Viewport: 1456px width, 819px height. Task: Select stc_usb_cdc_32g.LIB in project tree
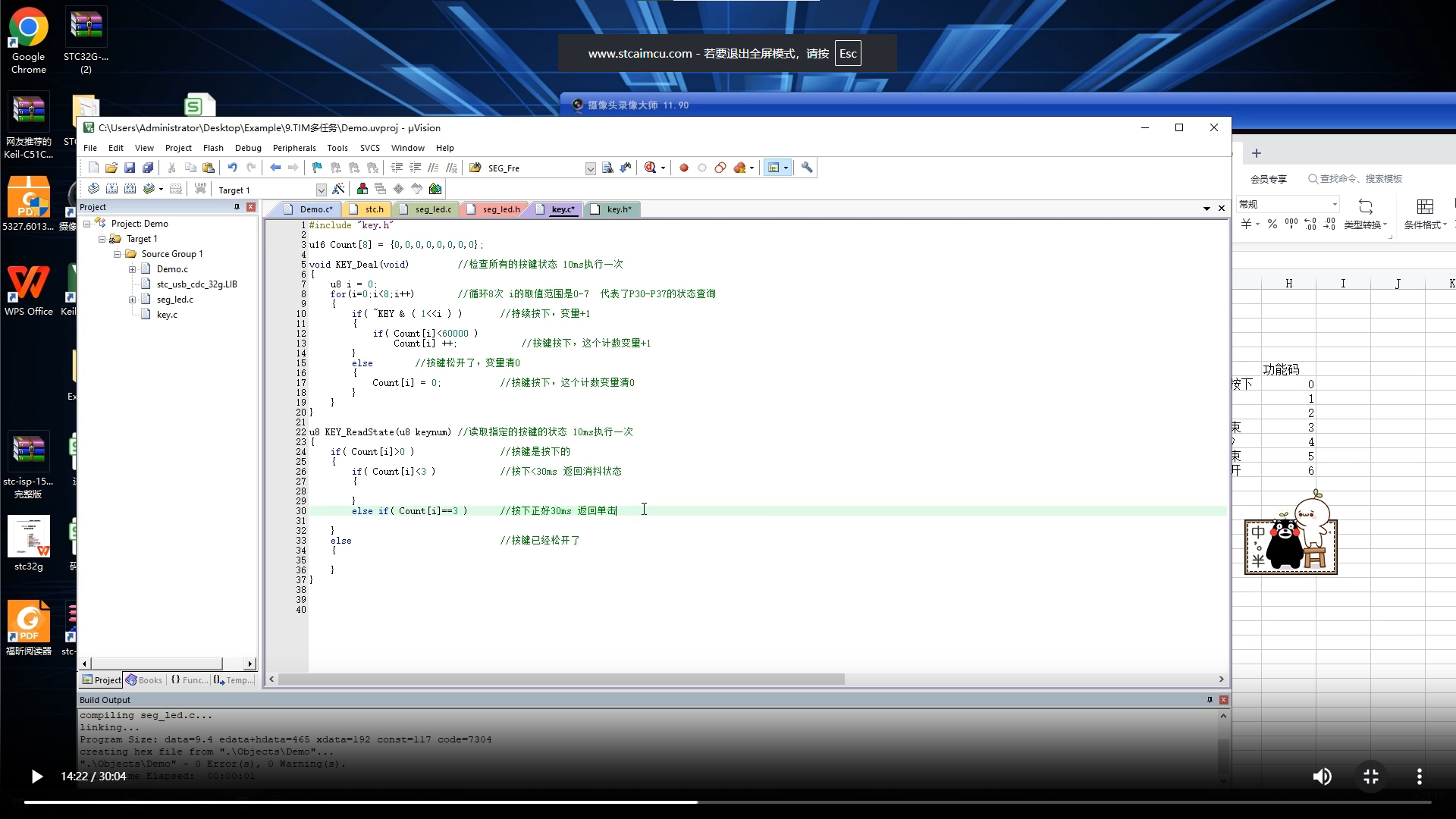[196, 284]
